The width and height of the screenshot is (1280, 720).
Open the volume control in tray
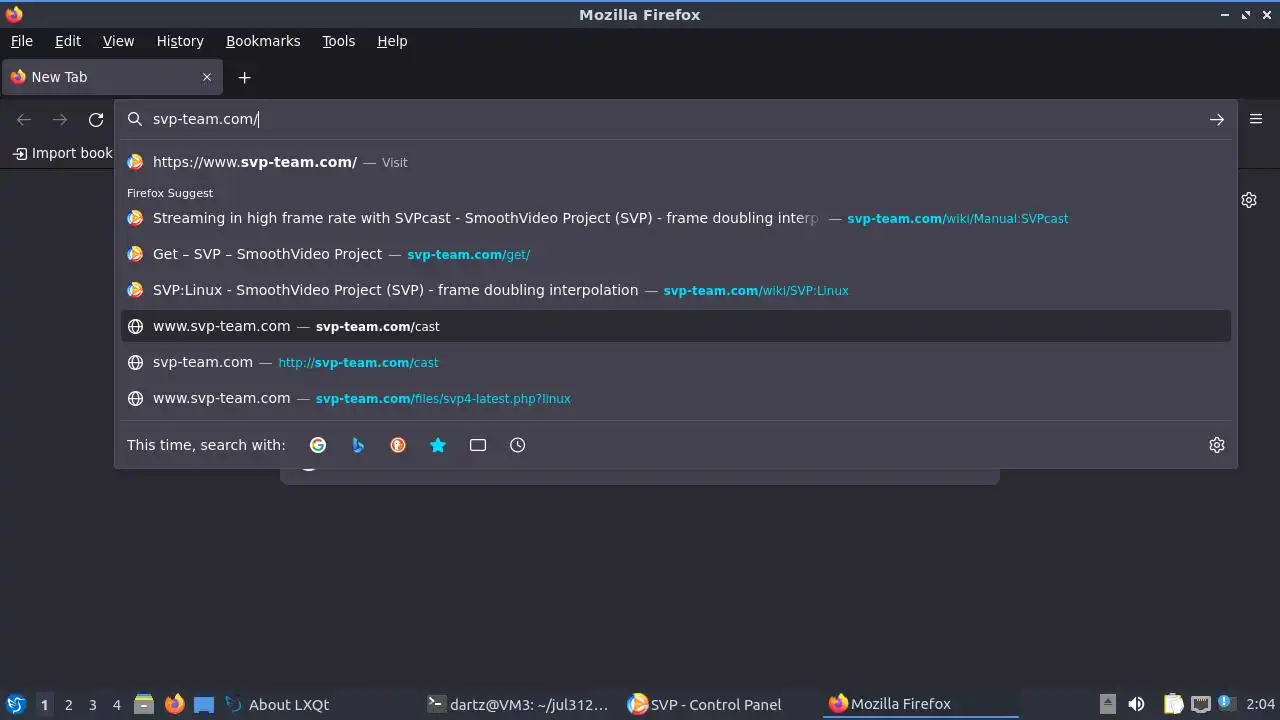point(1136,704)
